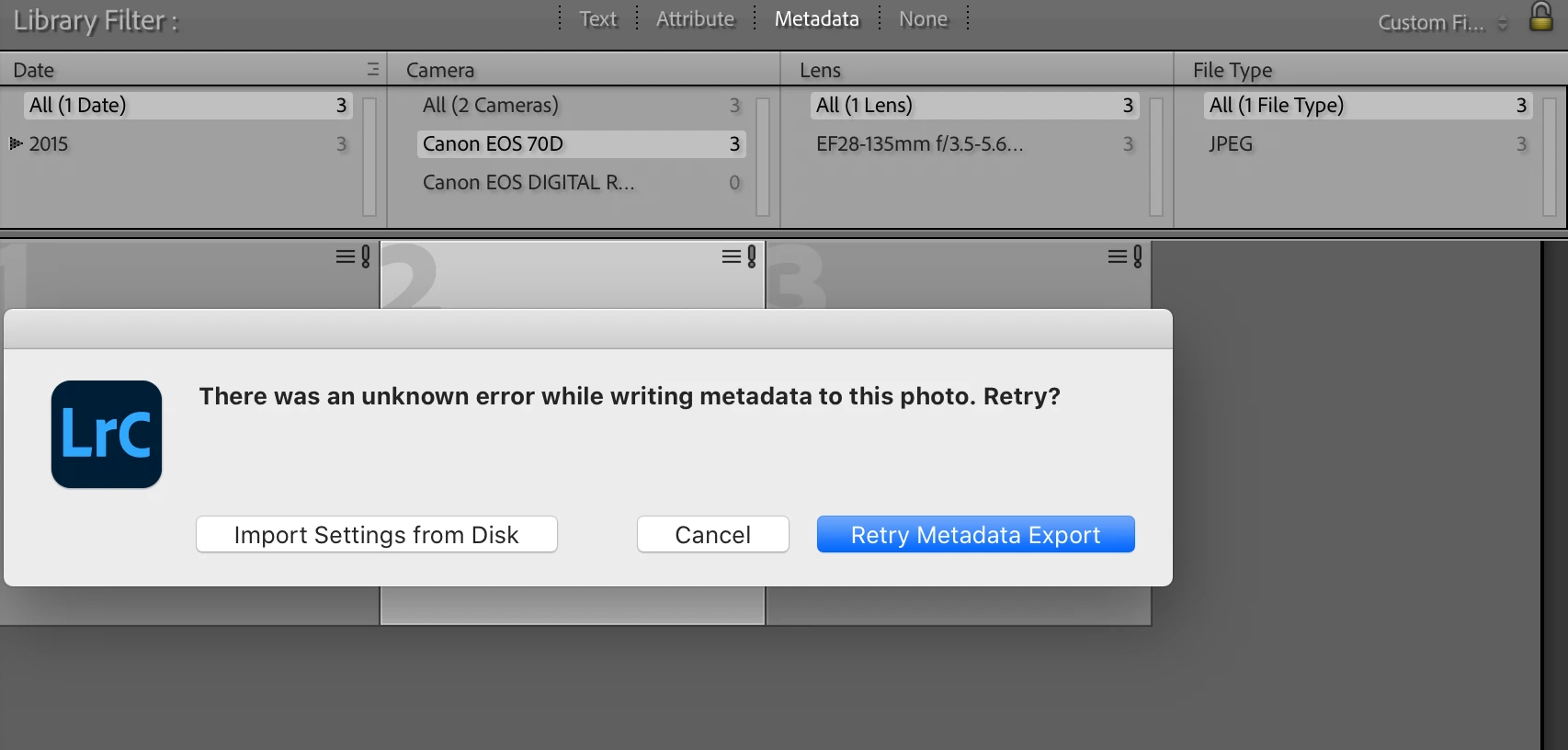
Task: Select All (1 Date) row
Action: (188, 105)
